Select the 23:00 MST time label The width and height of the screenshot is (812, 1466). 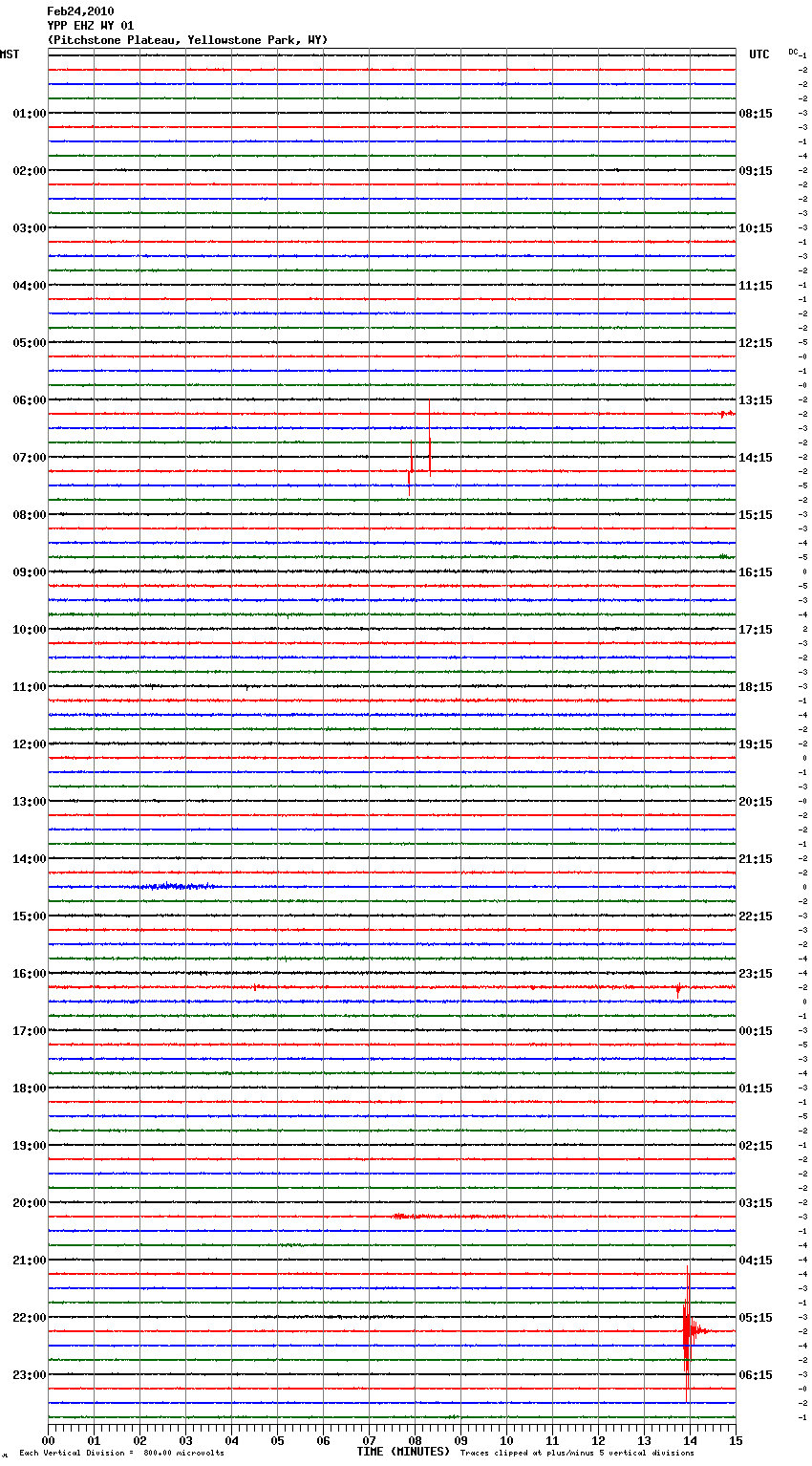(30, 1375)
